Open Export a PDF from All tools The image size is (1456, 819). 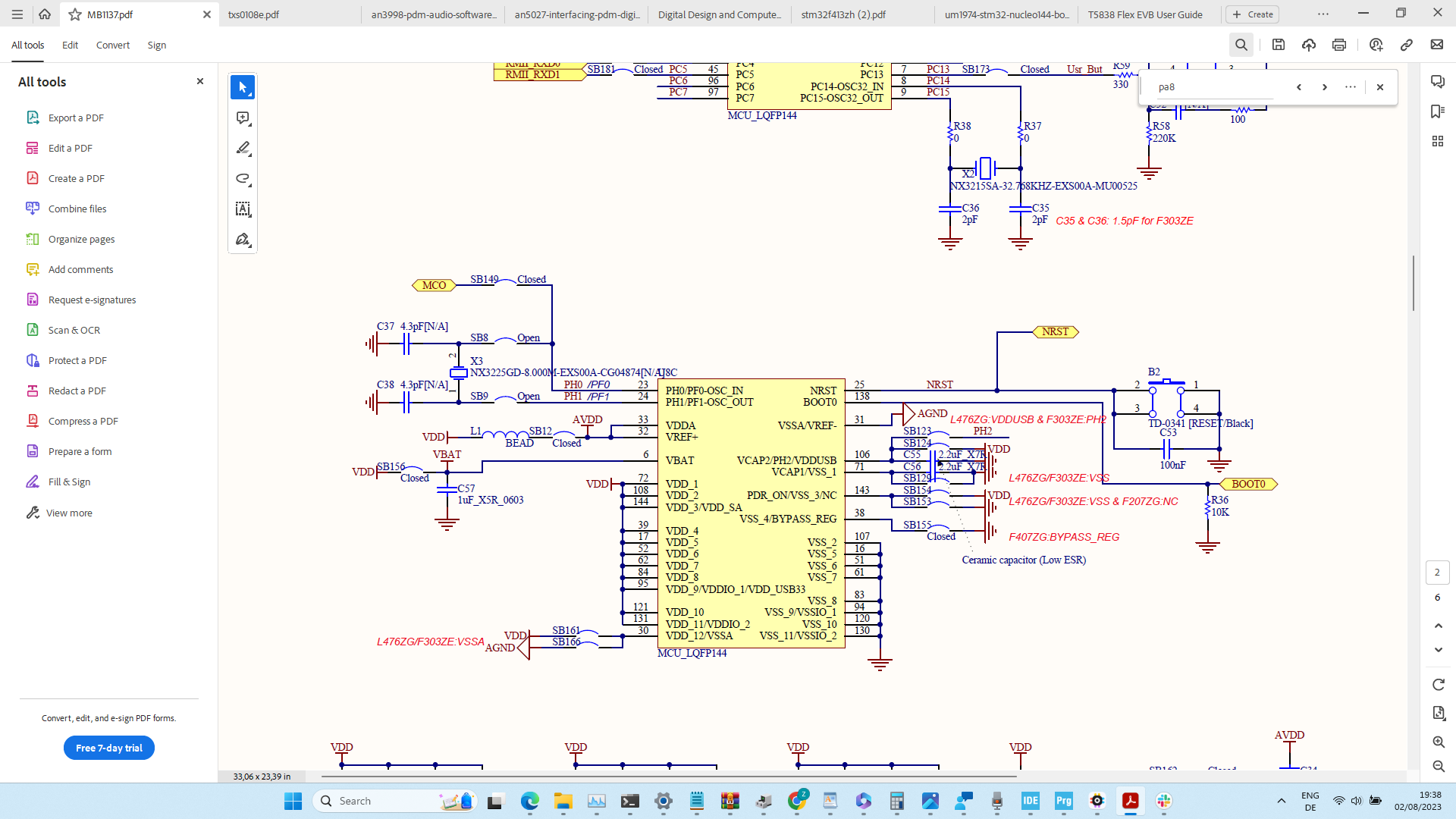click(74, 118)
